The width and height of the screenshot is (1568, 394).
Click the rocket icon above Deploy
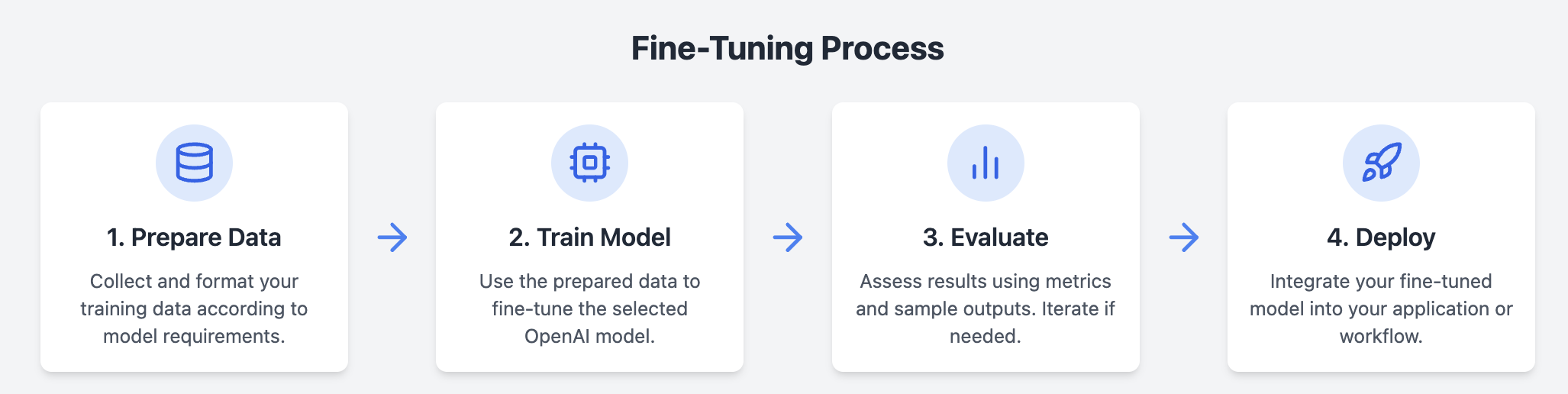click(x=1381, y=163)
